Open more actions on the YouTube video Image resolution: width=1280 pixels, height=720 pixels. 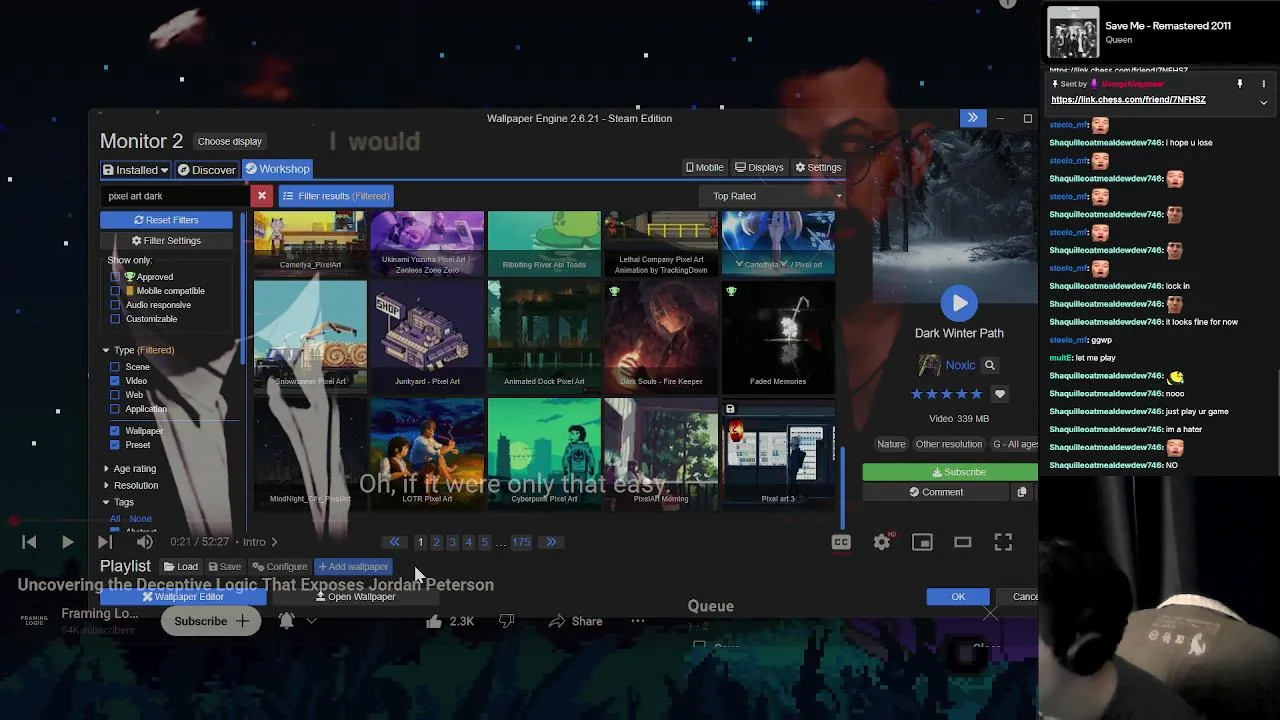(x=638, y=621)
